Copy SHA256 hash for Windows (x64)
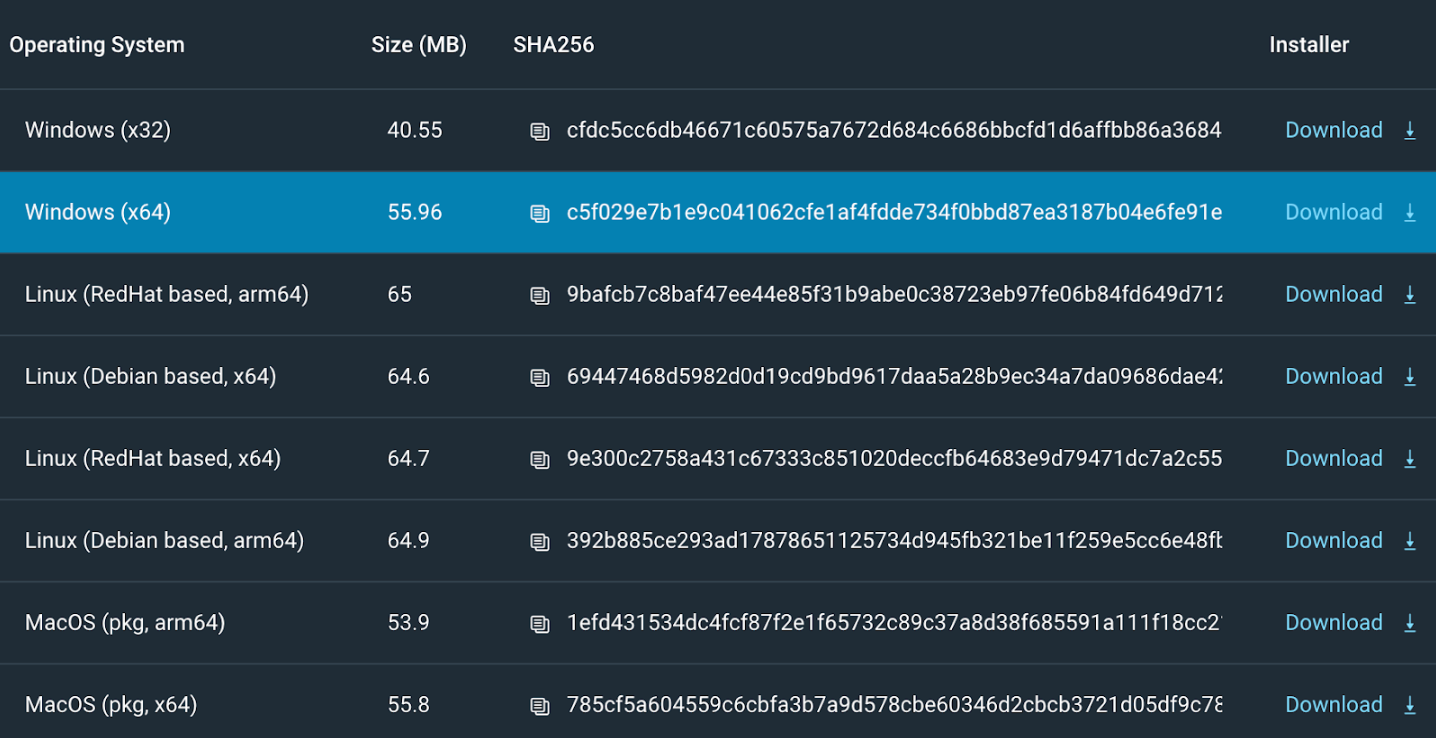 coord(540,213)
